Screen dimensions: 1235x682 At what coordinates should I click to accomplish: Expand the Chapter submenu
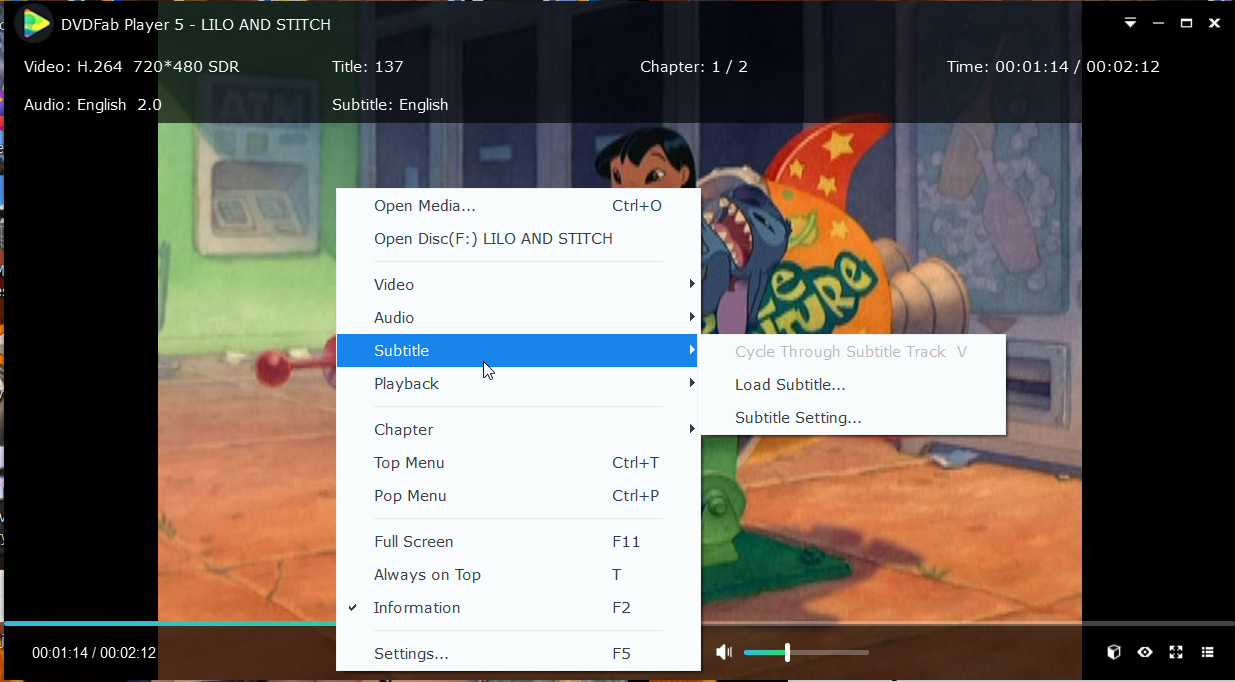click(518, 430)
